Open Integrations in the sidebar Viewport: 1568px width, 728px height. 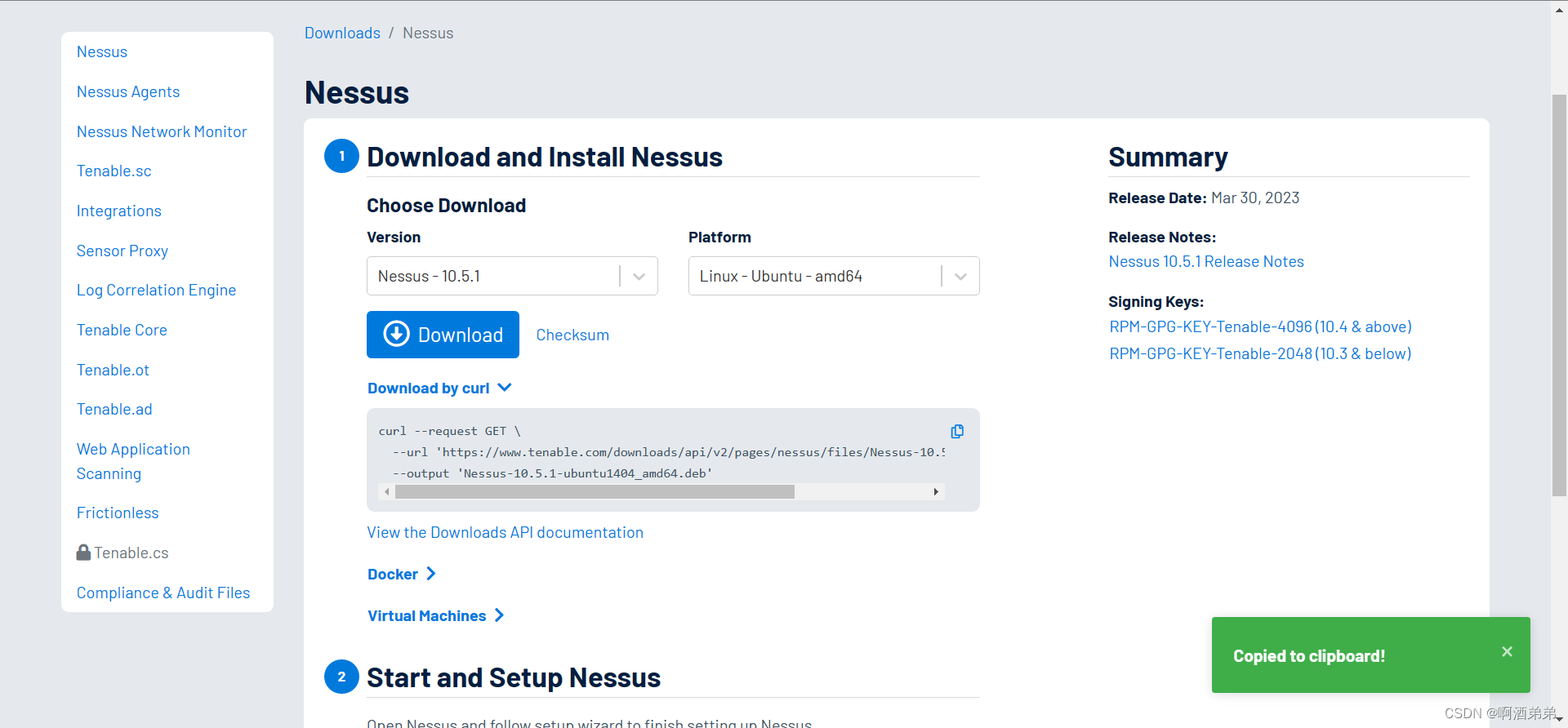(119, 211)
